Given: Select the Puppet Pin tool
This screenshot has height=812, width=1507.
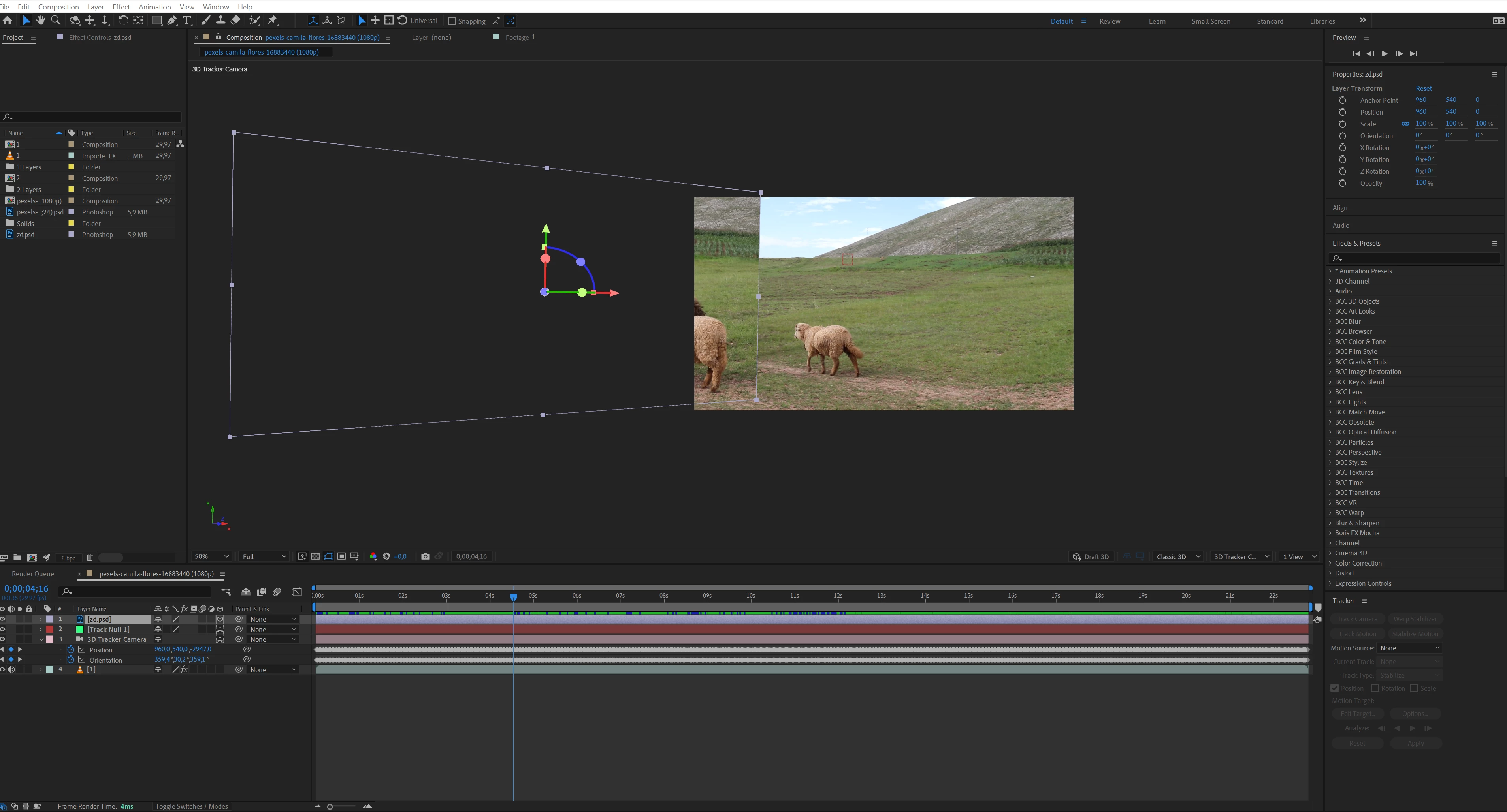Looking at the screenshot, I should coord(272,21).
